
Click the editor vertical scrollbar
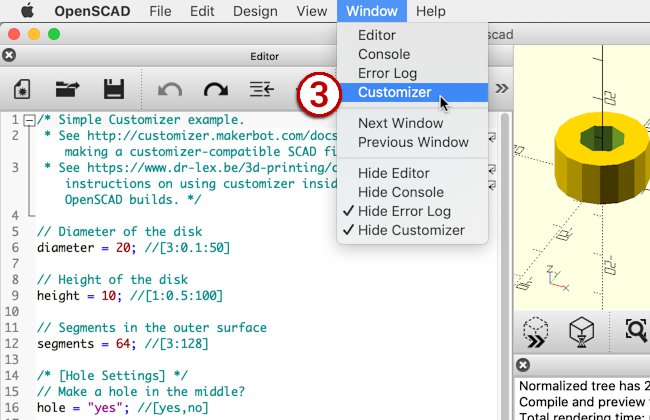504,265
